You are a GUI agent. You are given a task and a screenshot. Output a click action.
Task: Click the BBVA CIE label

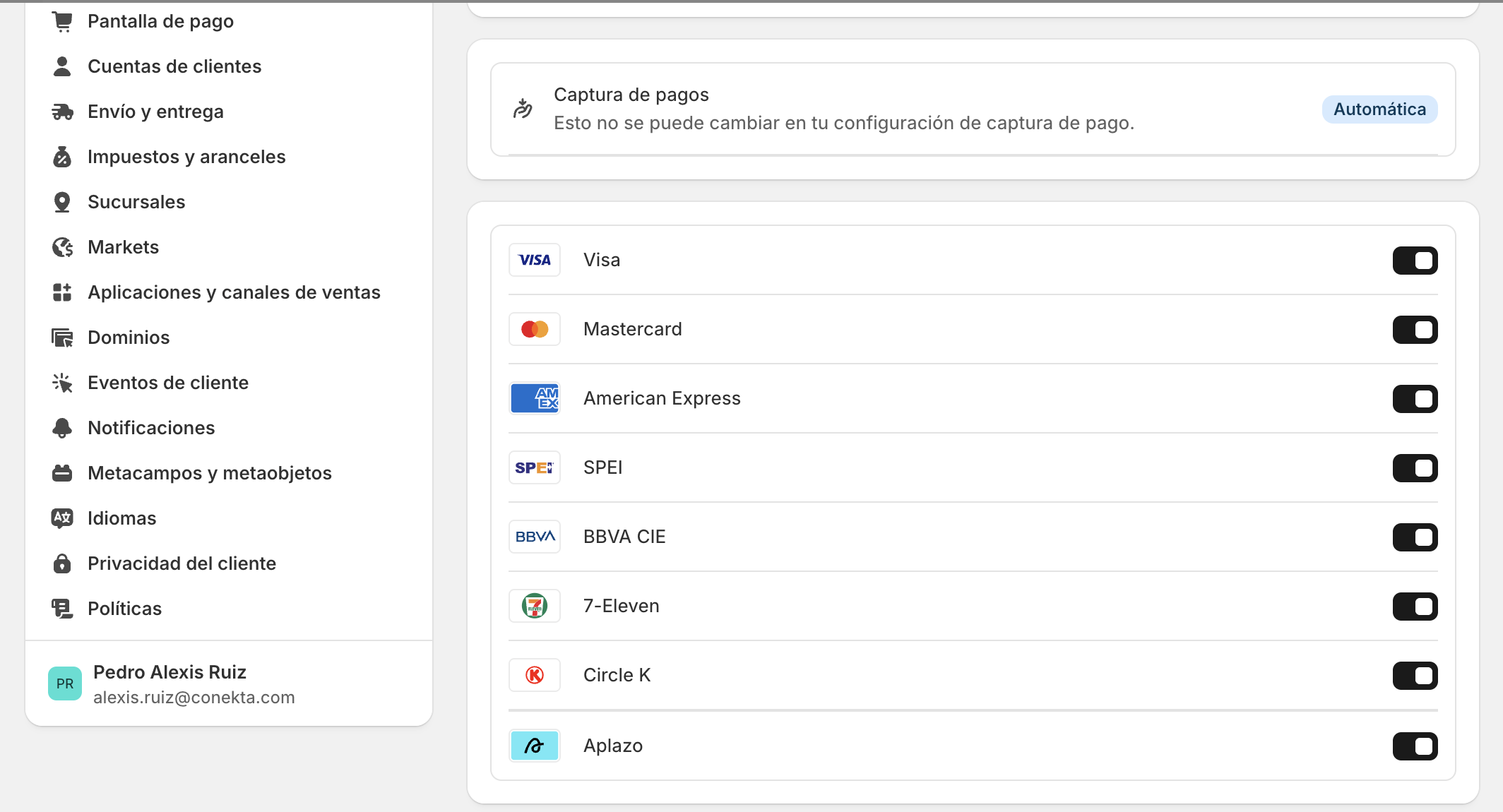pyautogui.click(x=624, y=537)
